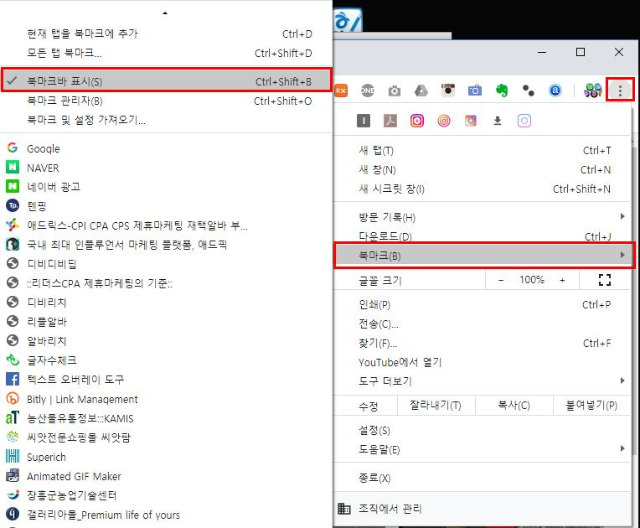The height and width of the screenshot is (528, 640).
Task: Increase zoom with the plus button
Action: tap(562, 280)
